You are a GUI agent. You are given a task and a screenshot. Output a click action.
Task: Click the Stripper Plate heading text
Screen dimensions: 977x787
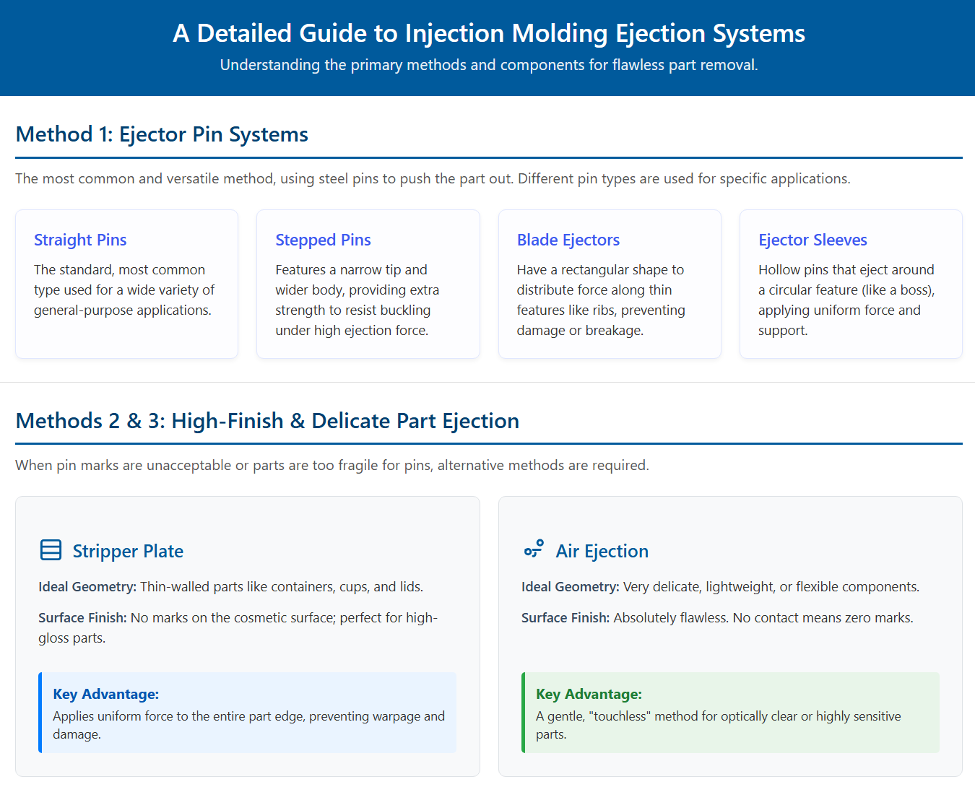tap(128, 551)
